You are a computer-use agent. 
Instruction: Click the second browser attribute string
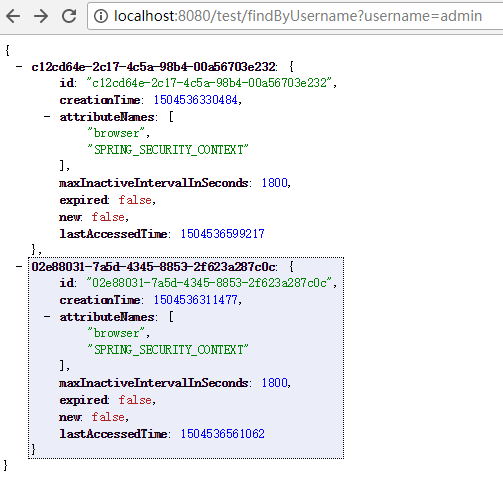click(116, 333)
